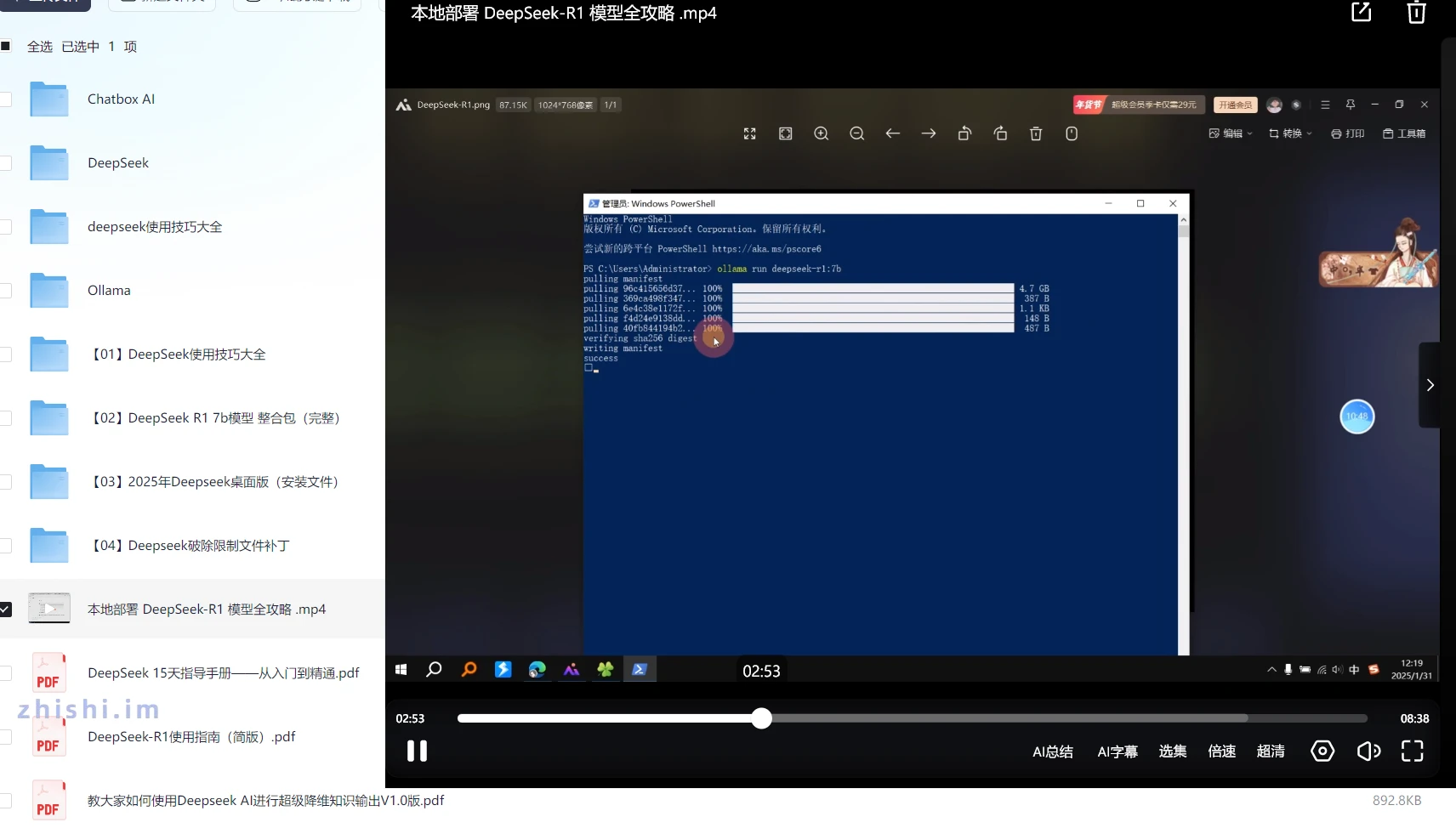Open DeepSeek-R1使用指南（简版）pdf
Screen dimensions: 1456x828
tap(191, 737)
